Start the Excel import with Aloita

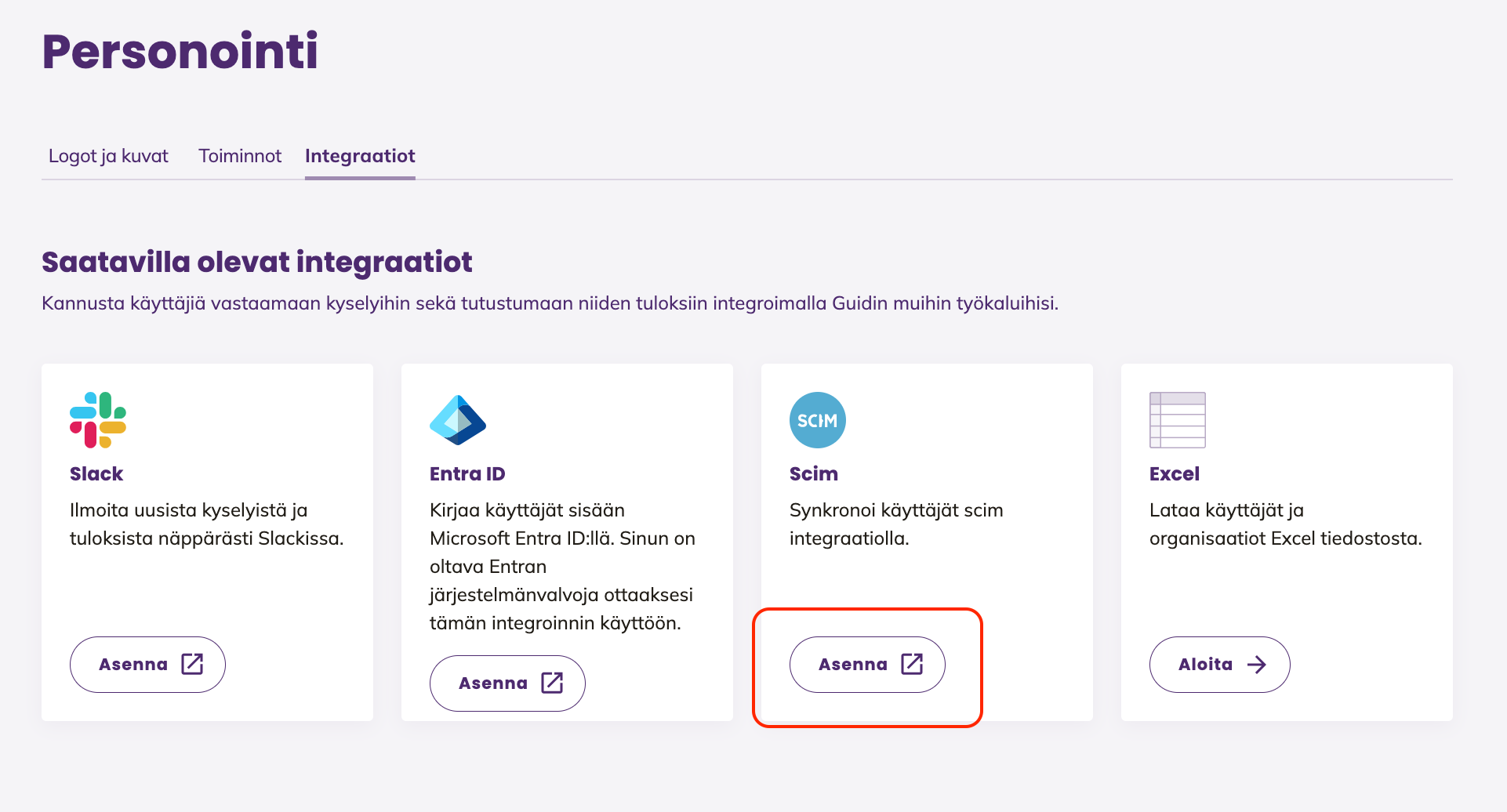point(1219,665)
